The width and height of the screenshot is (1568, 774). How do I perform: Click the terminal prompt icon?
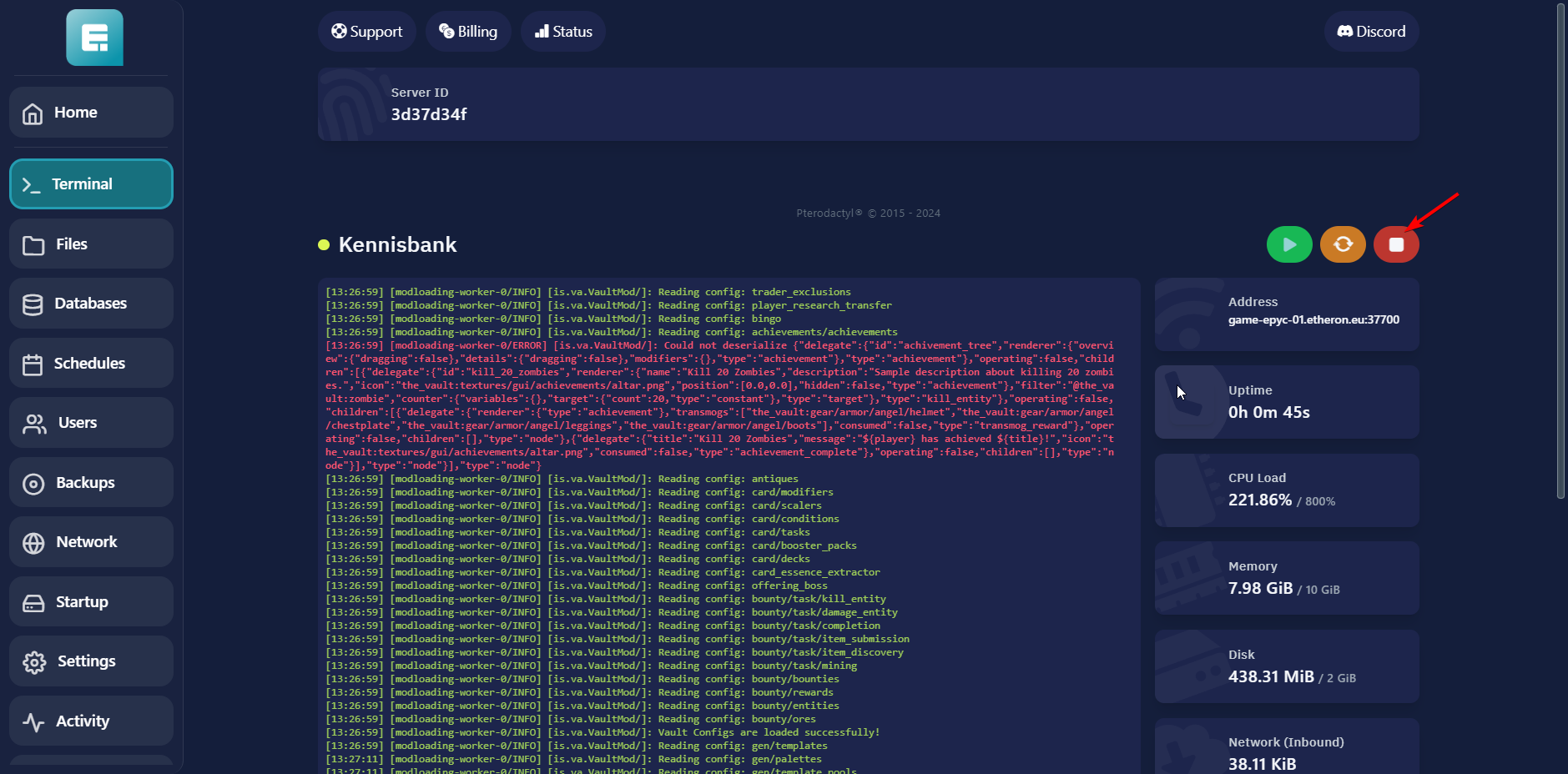tap(31, 185)
